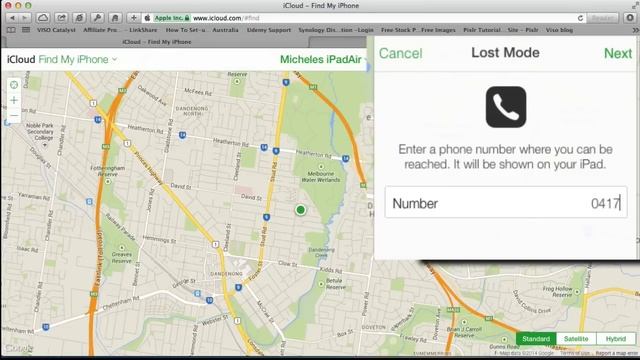Click the Greaves Reserve map label

(122, 257)
